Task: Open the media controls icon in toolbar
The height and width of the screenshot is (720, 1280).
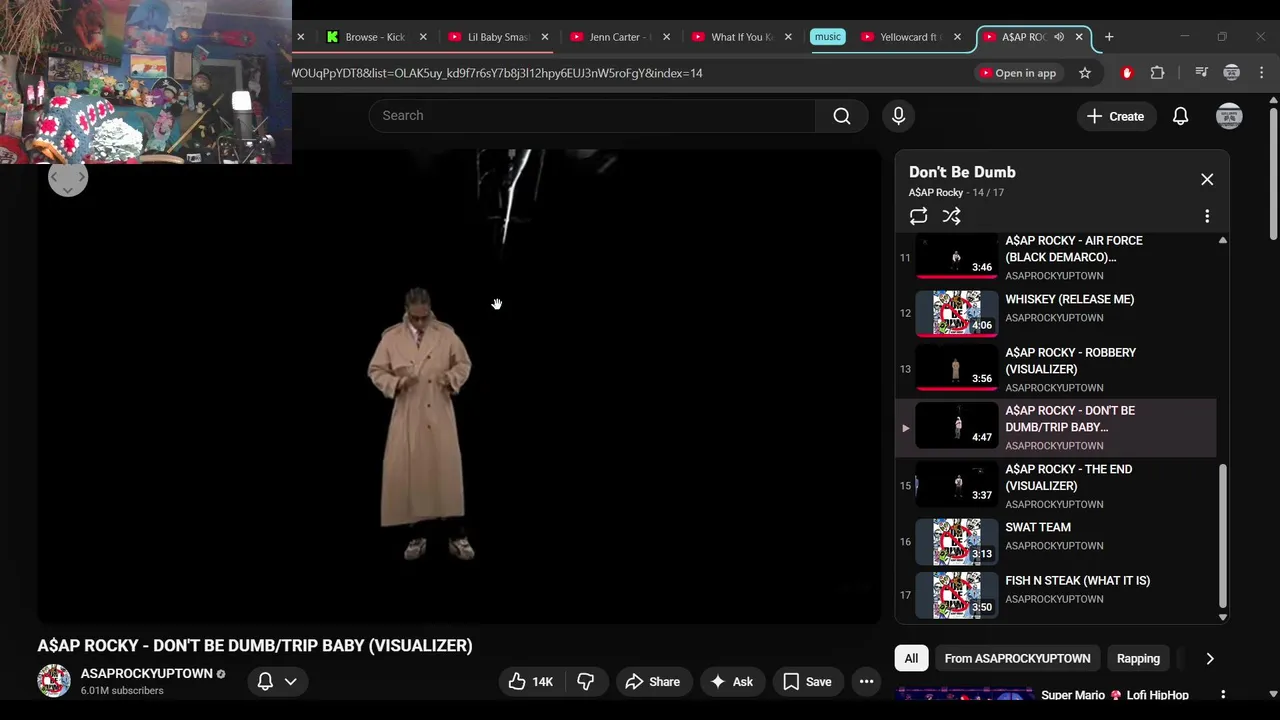Action: 1202,73
